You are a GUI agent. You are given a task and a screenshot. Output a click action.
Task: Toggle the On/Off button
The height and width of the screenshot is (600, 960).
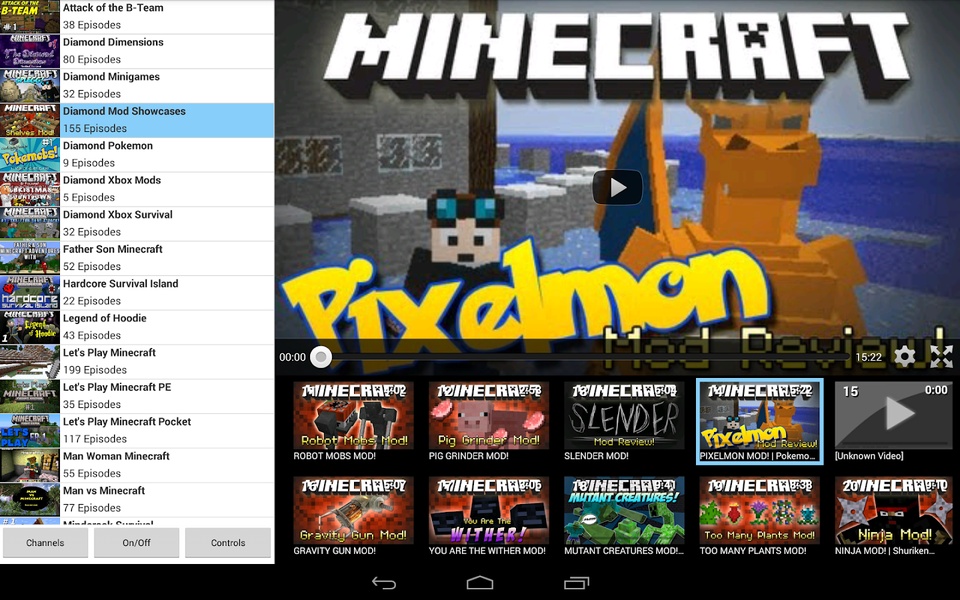[137, 542]
